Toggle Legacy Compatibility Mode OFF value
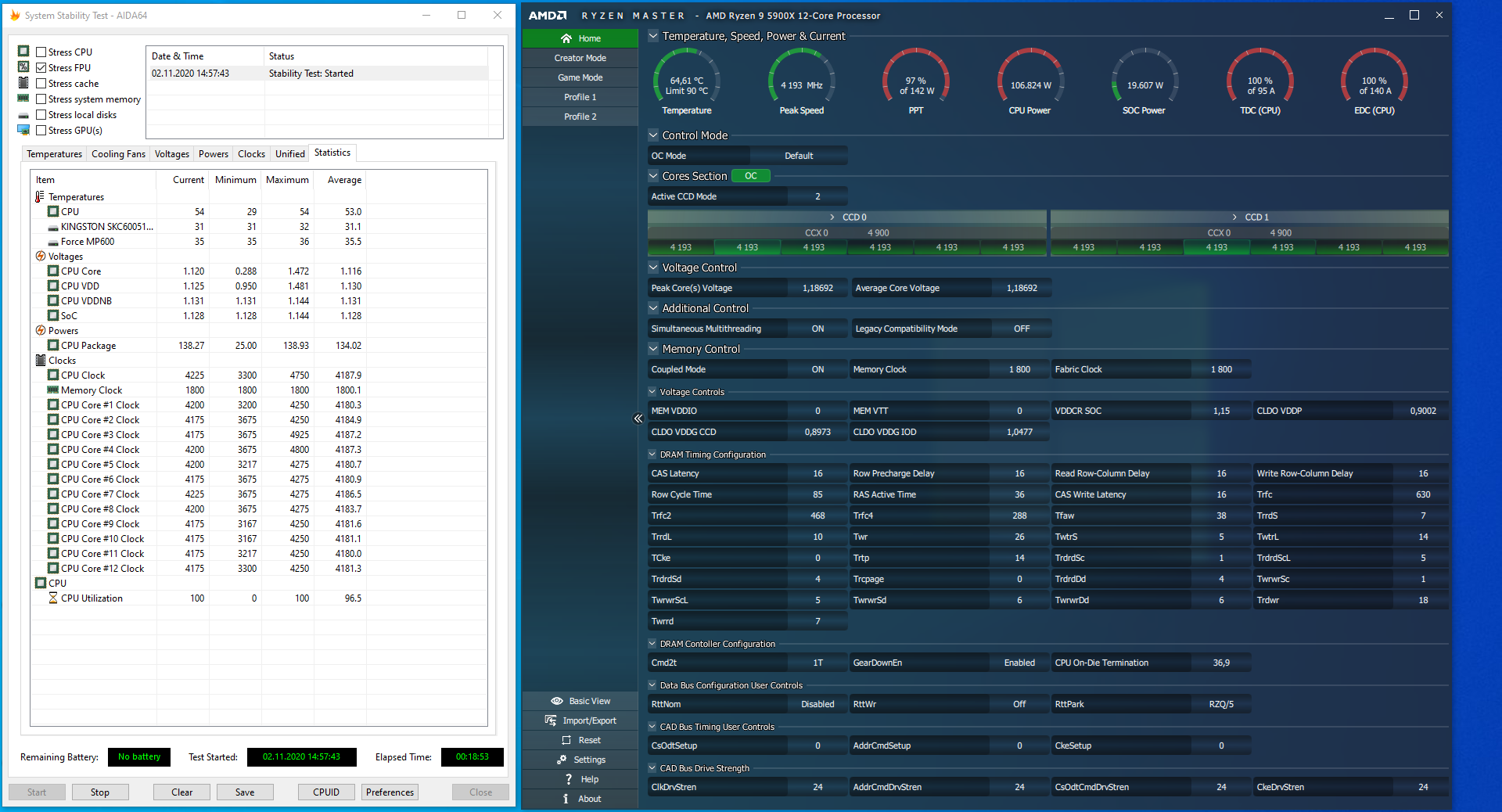Screen dimensions: 1502x812 pyautogui.click(x=1022, y=329)
